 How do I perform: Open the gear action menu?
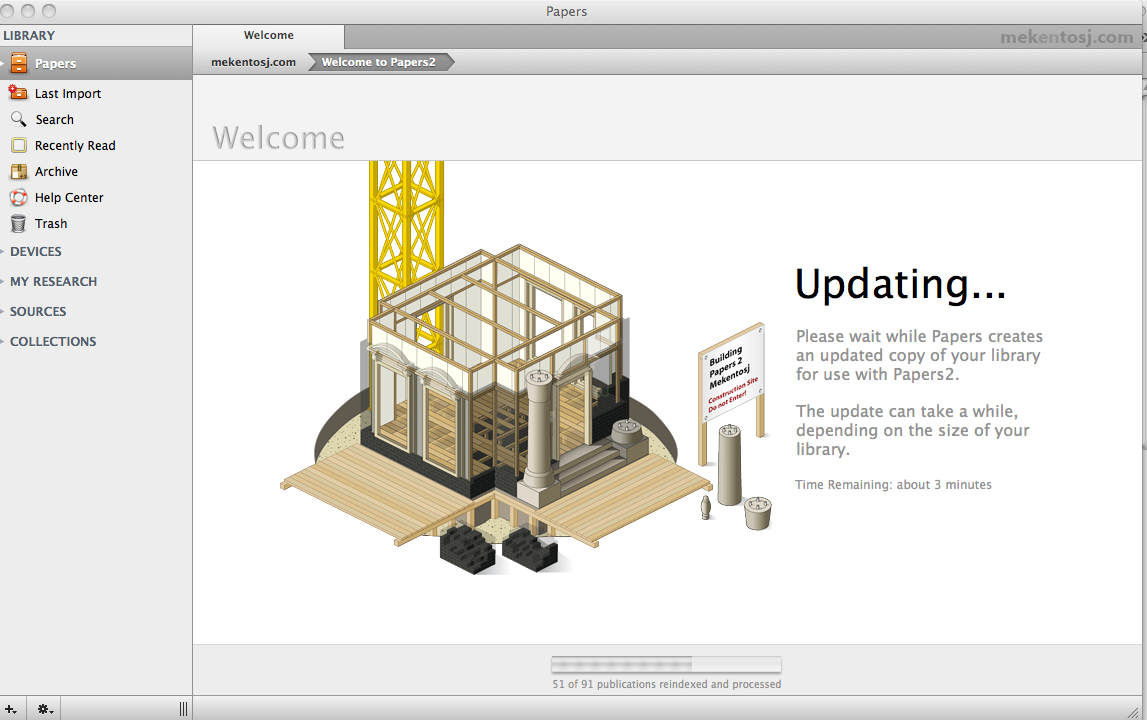click(46, 709)
